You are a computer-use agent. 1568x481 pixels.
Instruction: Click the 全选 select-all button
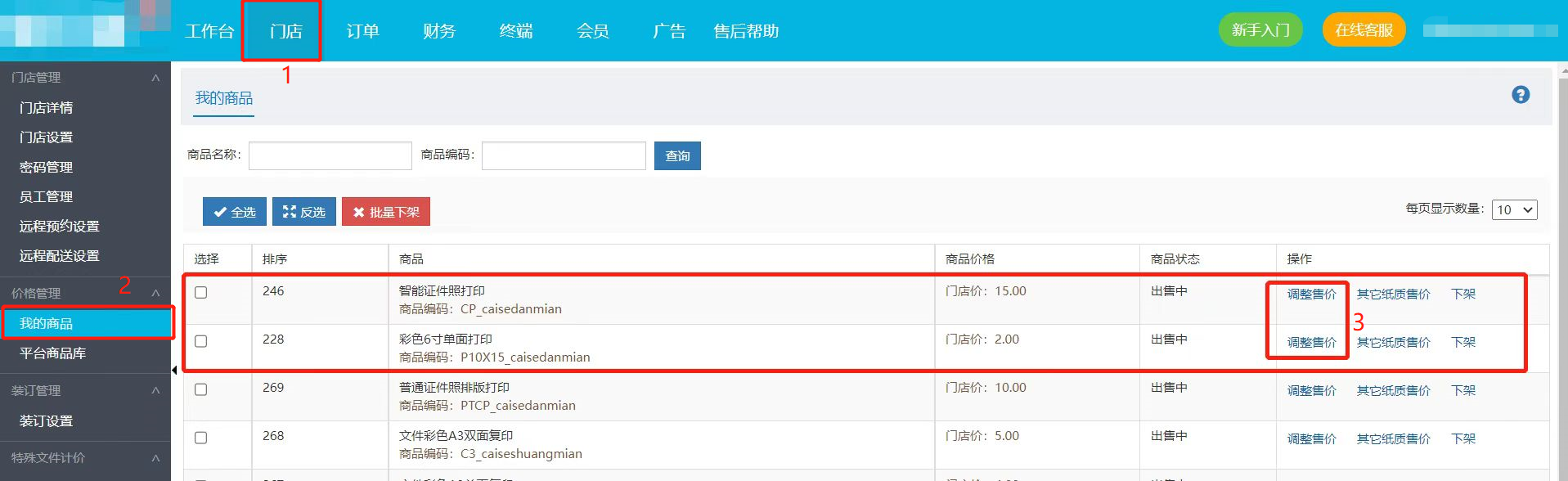pos(235,212)
